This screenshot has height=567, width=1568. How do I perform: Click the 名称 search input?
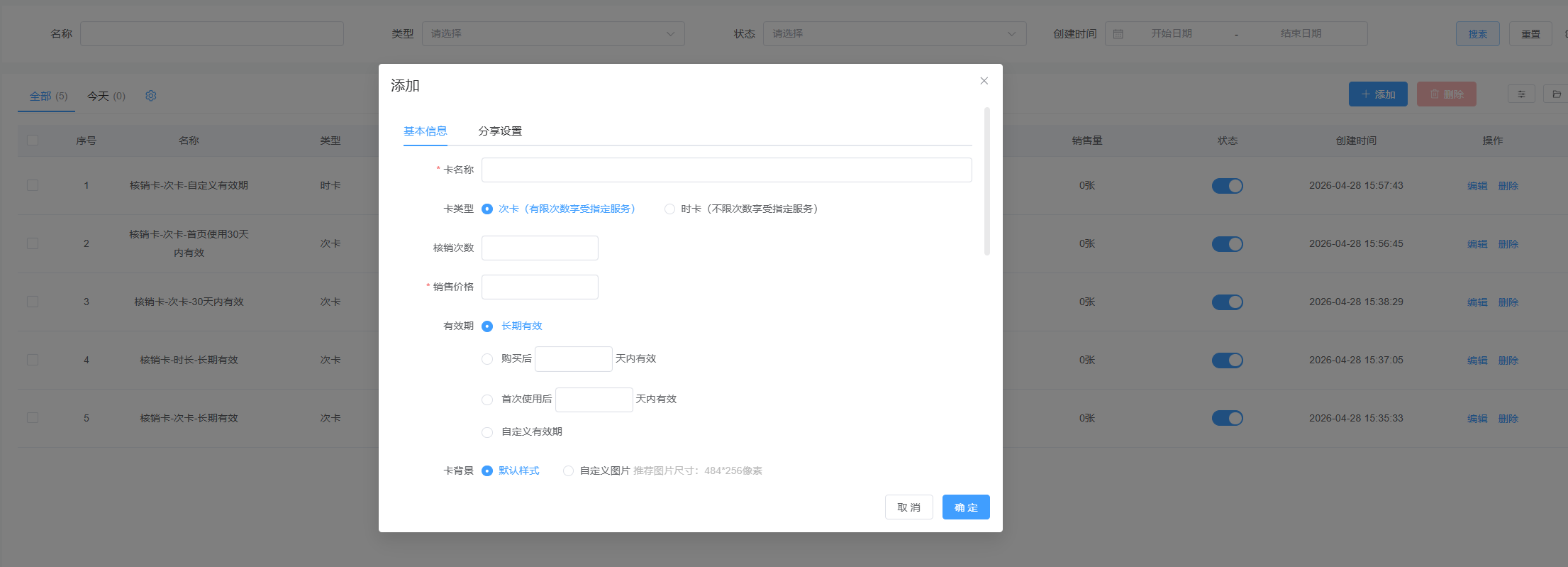click(x=212, y=34)
